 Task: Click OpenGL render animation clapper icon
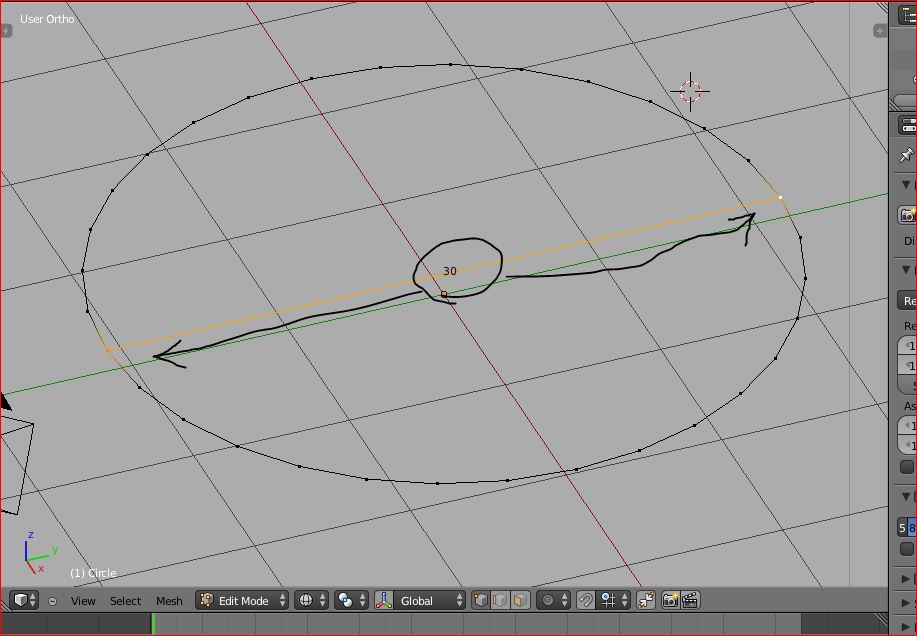coord(690,600)
